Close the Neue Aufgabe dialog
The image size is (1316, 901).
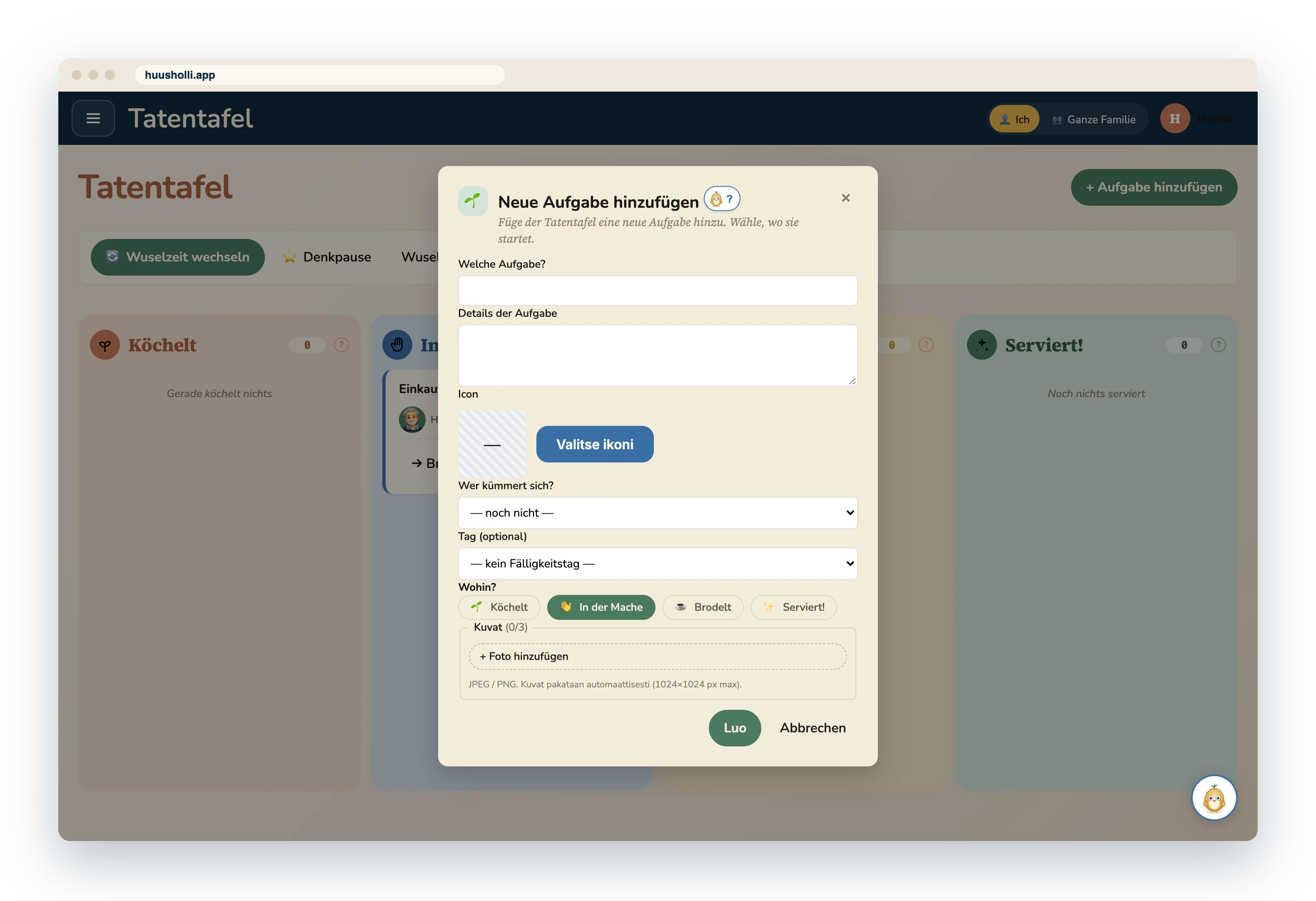[845, 198]
